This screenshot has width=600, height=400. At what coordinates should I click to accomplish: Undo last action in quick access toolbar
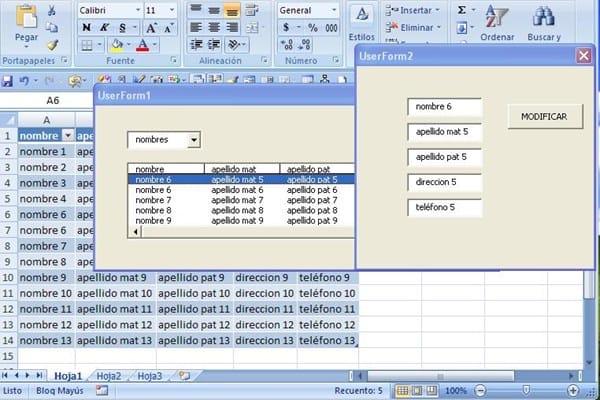click(x=24, y=81)
